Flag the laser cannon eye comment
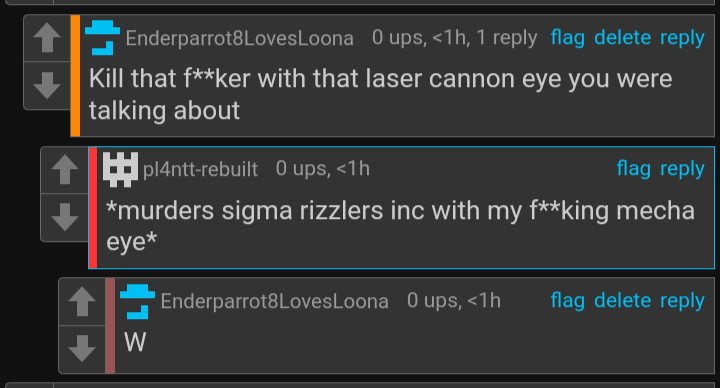 (568, 38)
